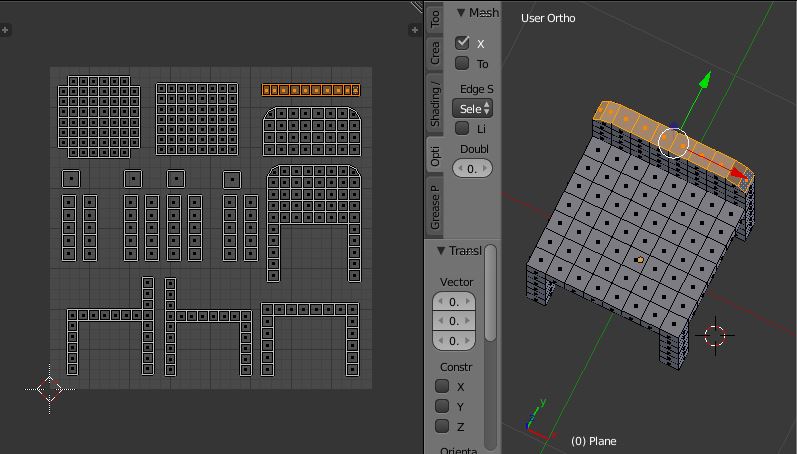Click the XYZ axis indicator gizmo

click(539, 420)
